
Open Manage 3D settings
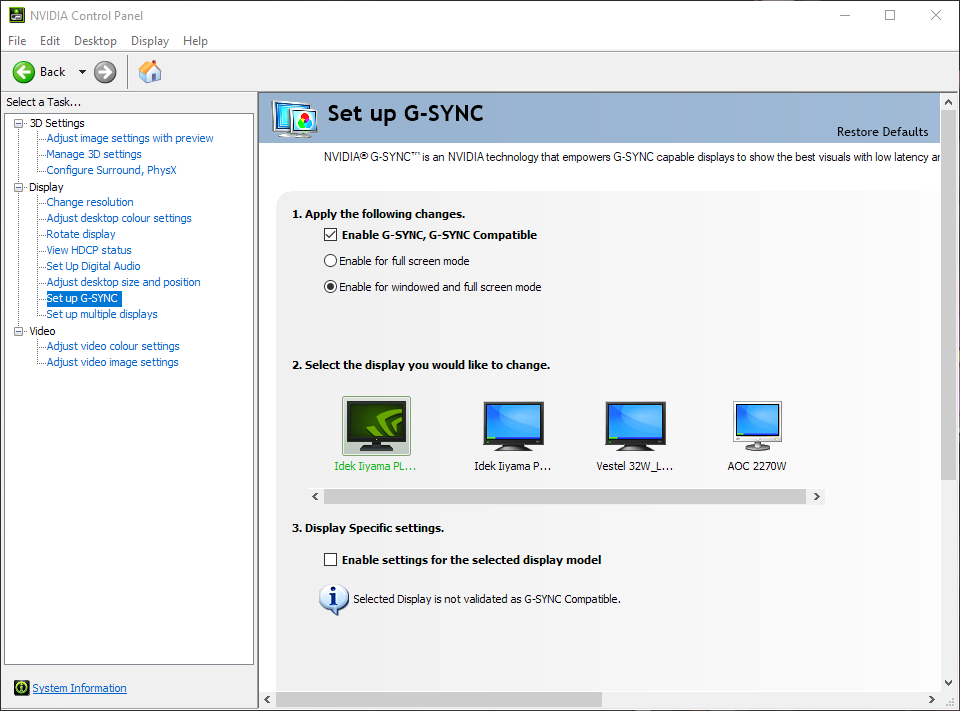point(94,154)
